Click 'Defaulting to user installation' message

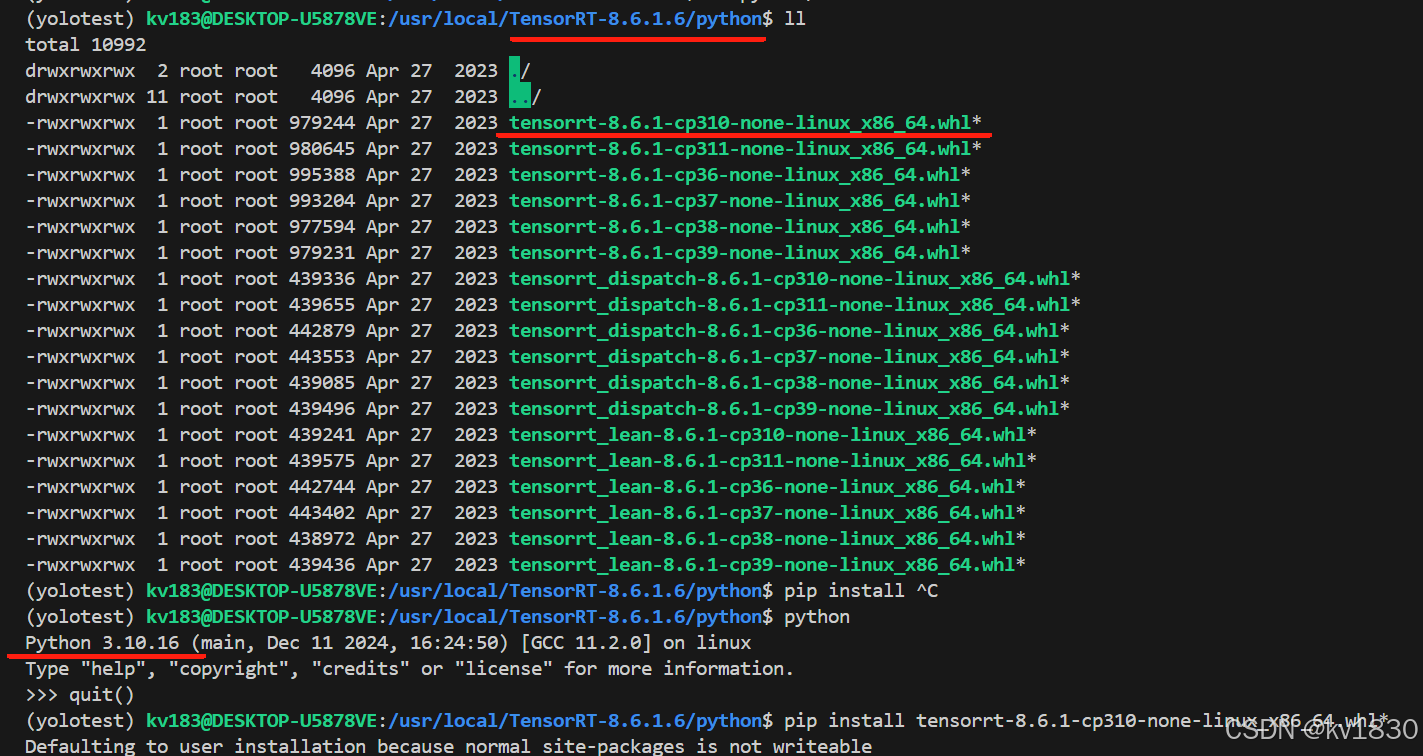(448, 746)
